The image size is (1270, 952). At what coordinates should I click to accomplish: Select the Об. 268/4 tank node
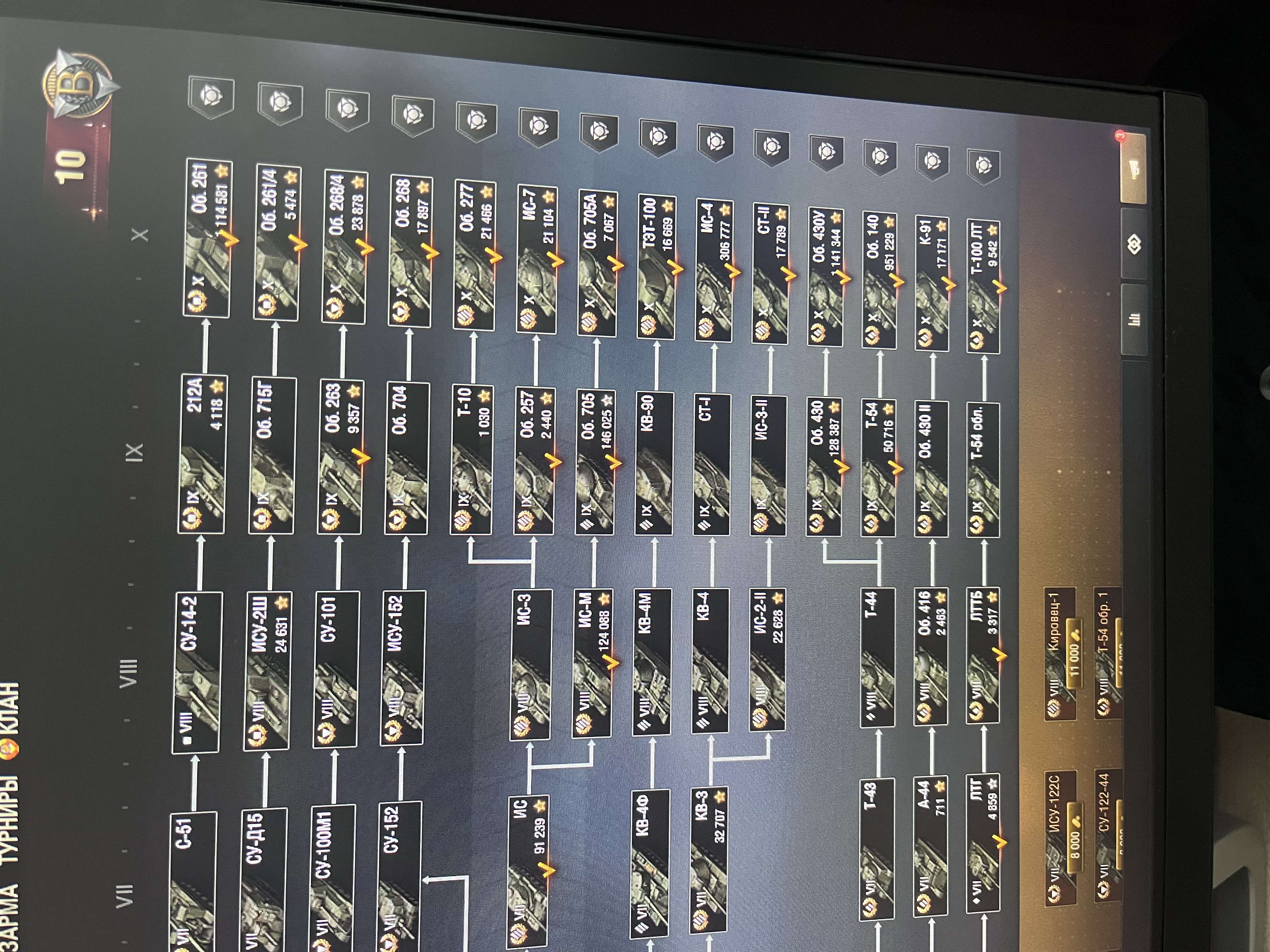coord(345,247)
